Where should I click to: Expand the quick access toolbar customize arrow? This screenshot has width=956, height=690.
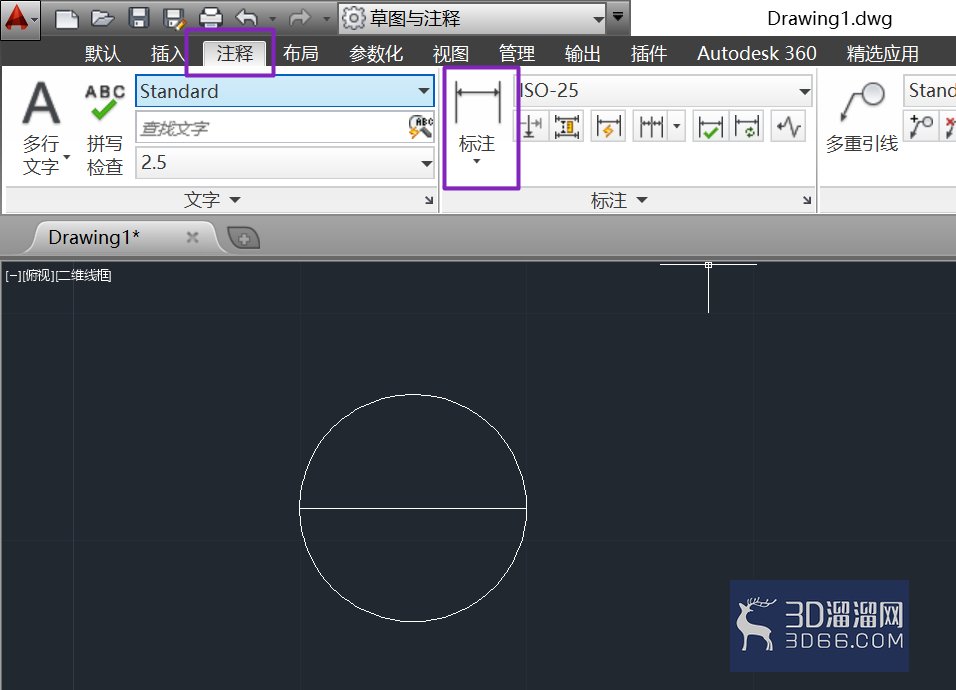point(618,17)
